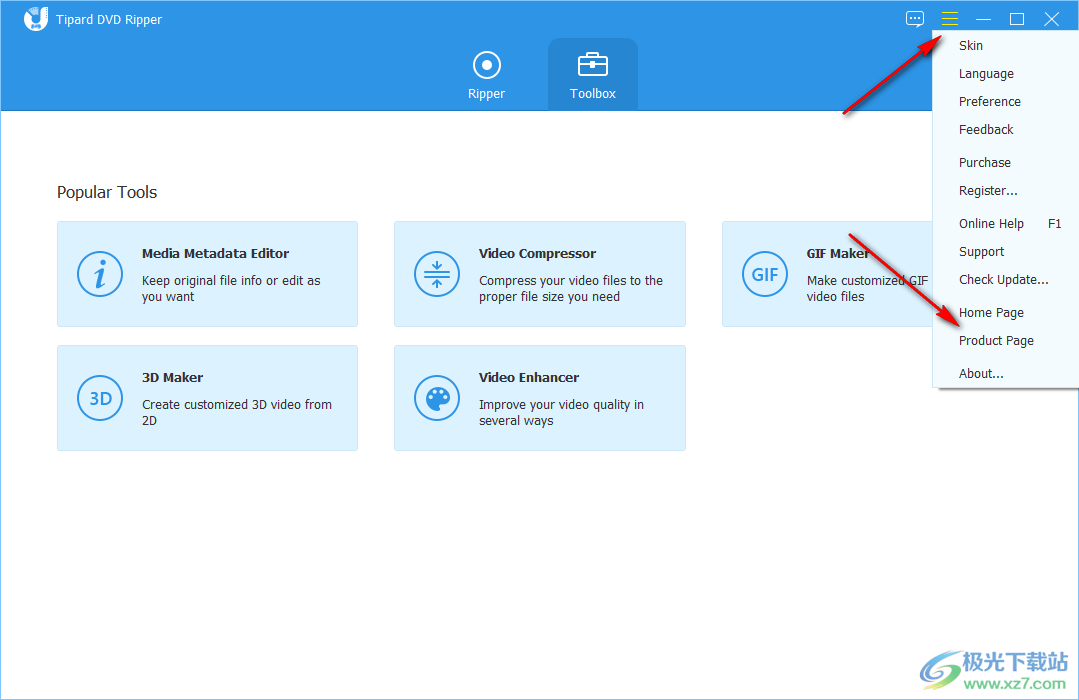
Task: Open Product Page from the menu
Action: pos(996,341)
